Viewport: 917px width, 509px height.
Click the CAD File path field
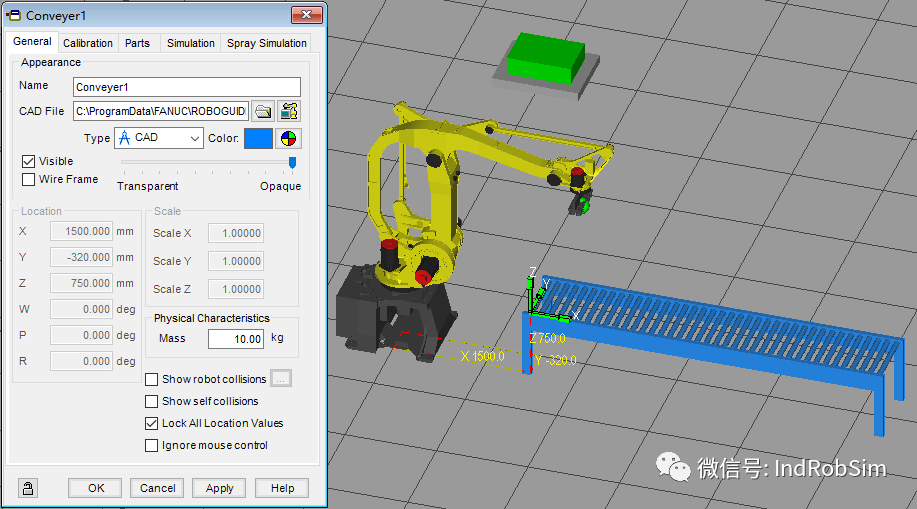coord(161,111)
